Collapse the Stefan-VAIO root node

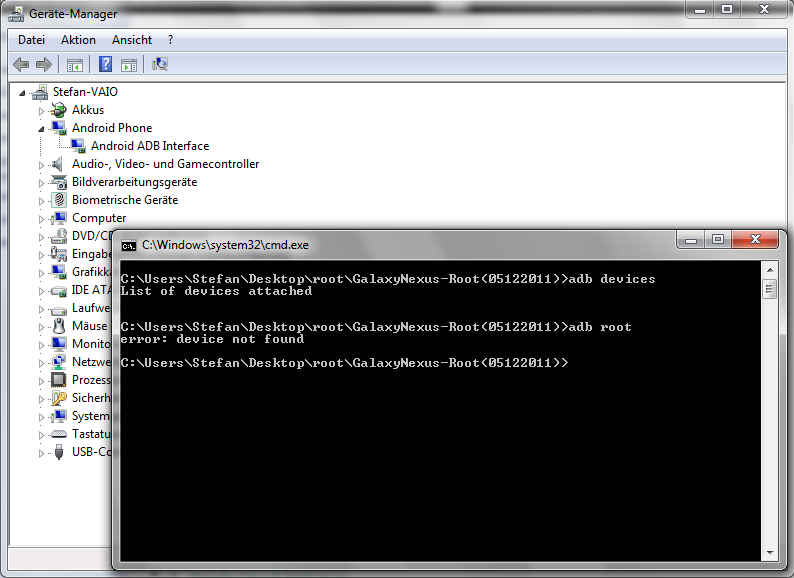22,93
